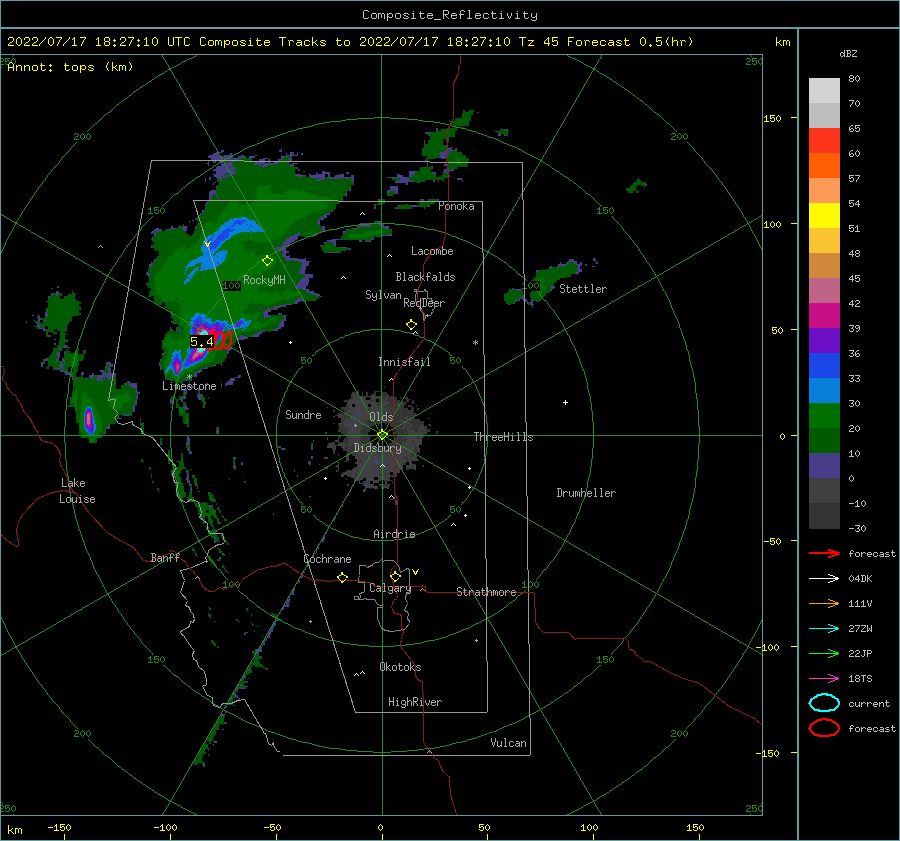The image size is (900, 841).
Task: Click the yellow diamond marker south of RedDeer
Action: coord(412,325)
